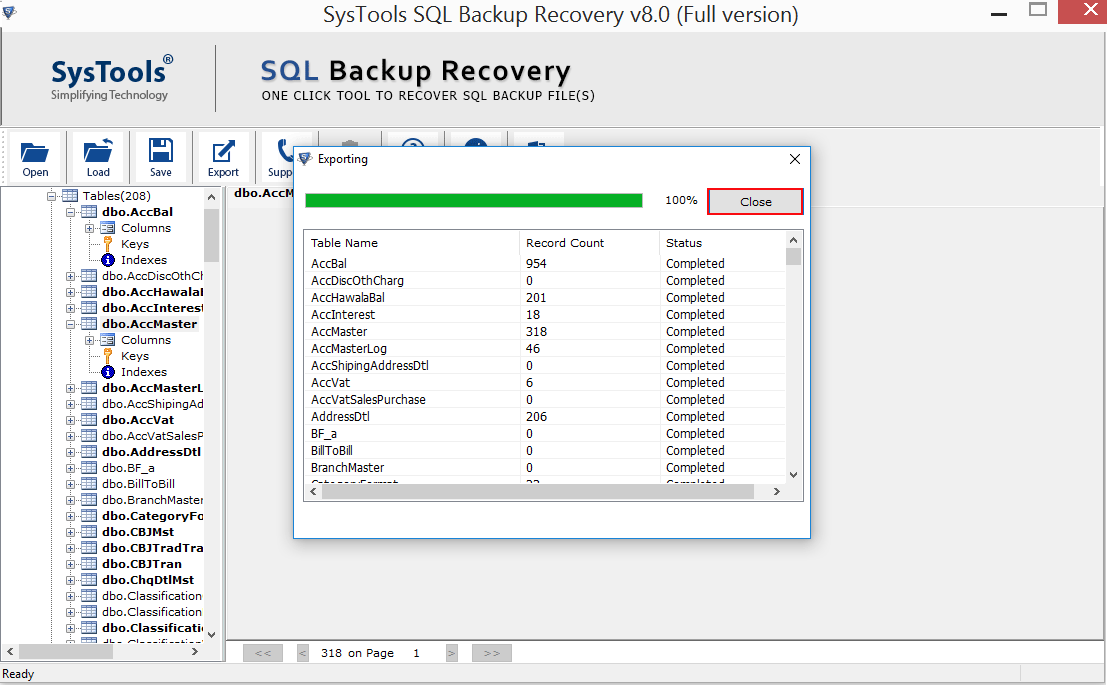Viewport: 1107px width, 685px height.
Task: Click the dbo.ChqDtlMst table icon
Action: click(x=89, y=580)
